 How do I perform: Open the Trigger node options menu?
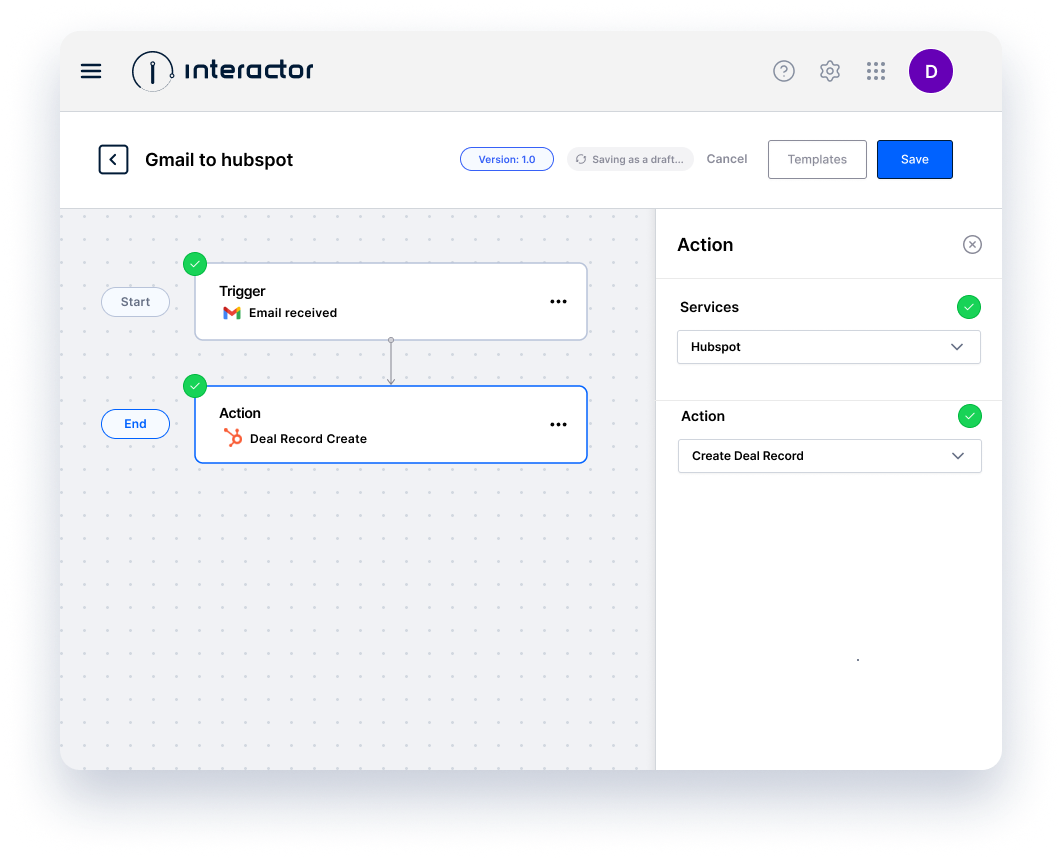[x=558, y=301]
